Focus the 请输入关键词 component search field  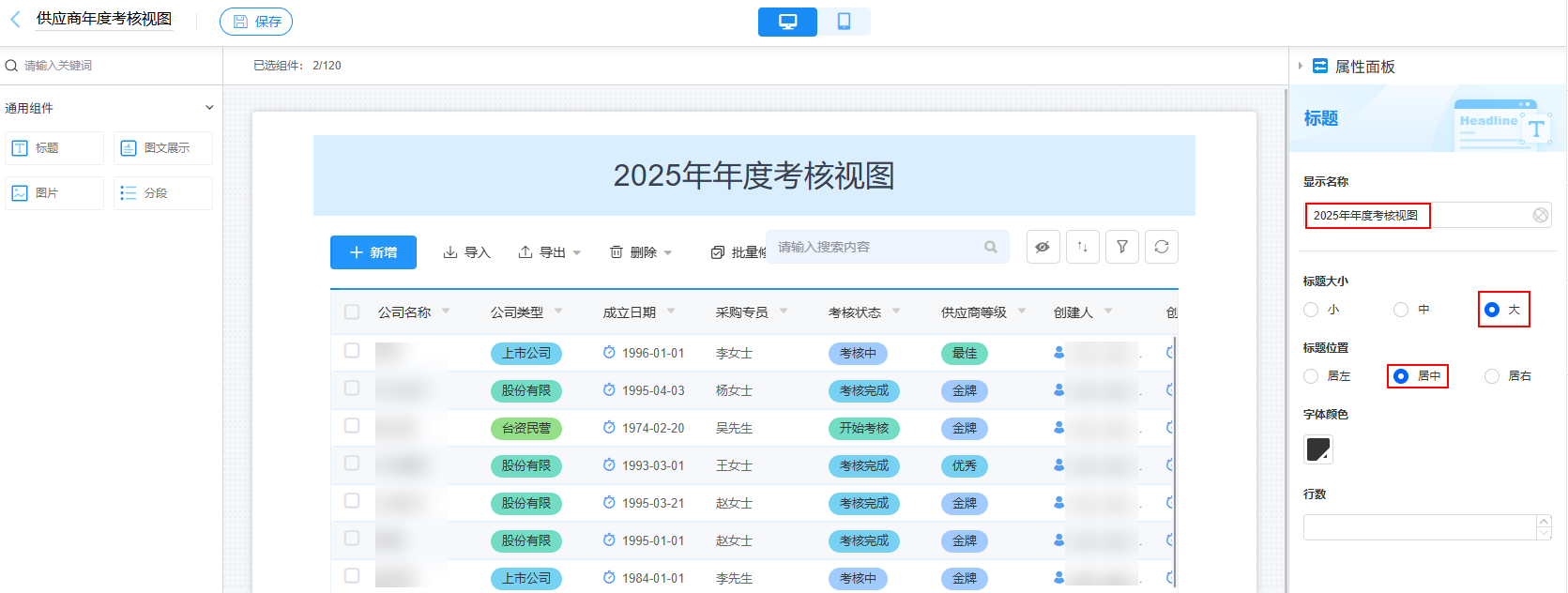click(x=111, y=66)
